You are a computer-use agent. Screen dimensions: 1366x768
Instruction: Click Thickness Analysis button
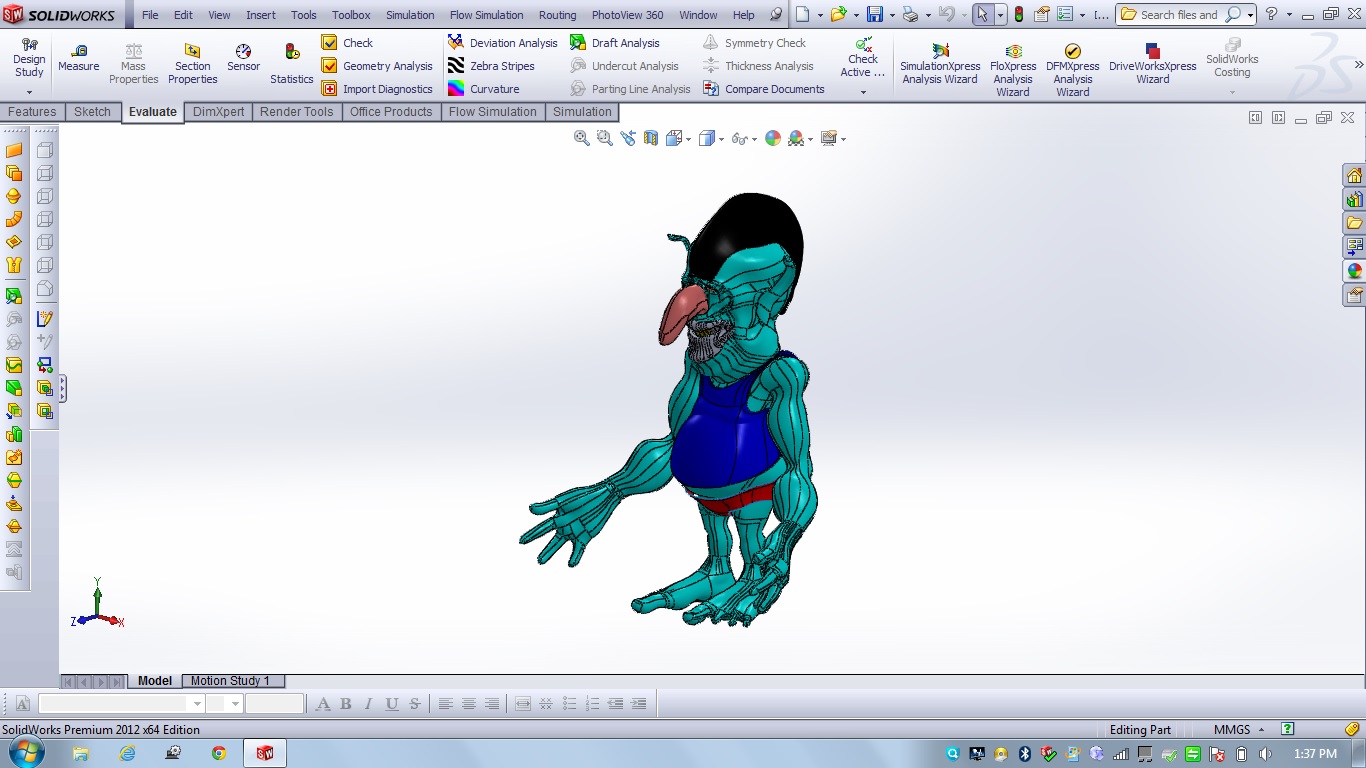[758, 66]
